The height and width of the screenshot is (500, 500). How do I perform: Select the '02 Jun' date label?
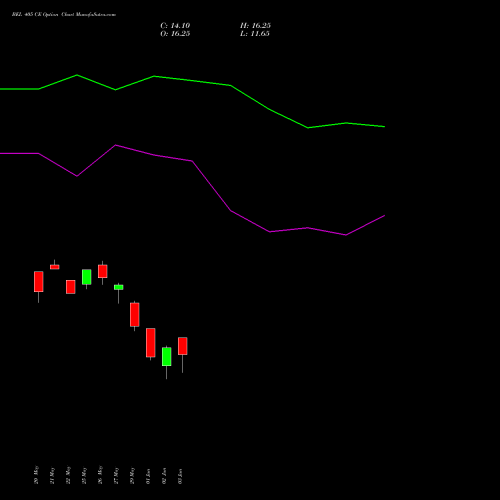point(164,476)
